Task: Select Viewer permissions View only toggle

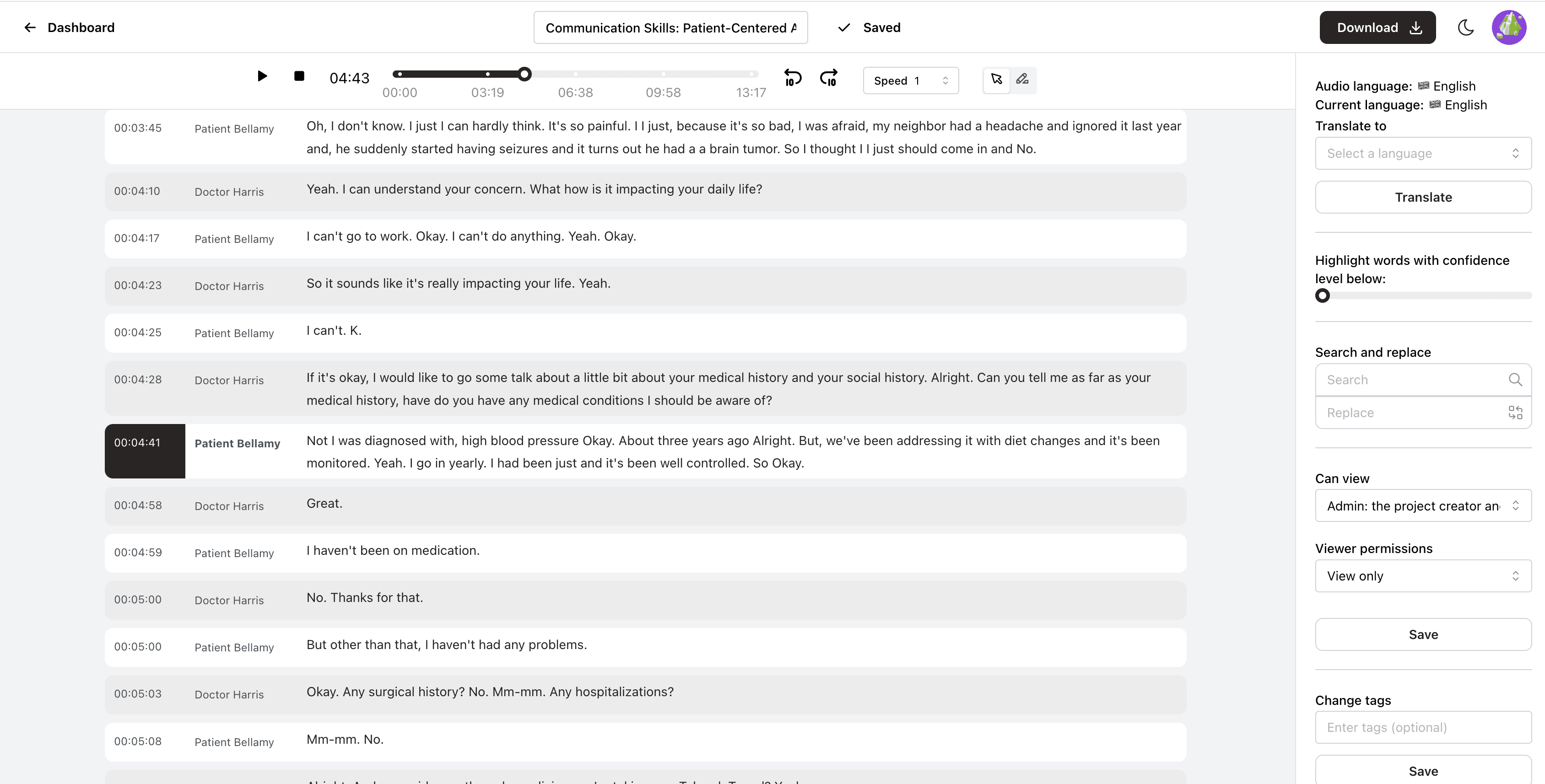Action: click(x=1422, y=576)
